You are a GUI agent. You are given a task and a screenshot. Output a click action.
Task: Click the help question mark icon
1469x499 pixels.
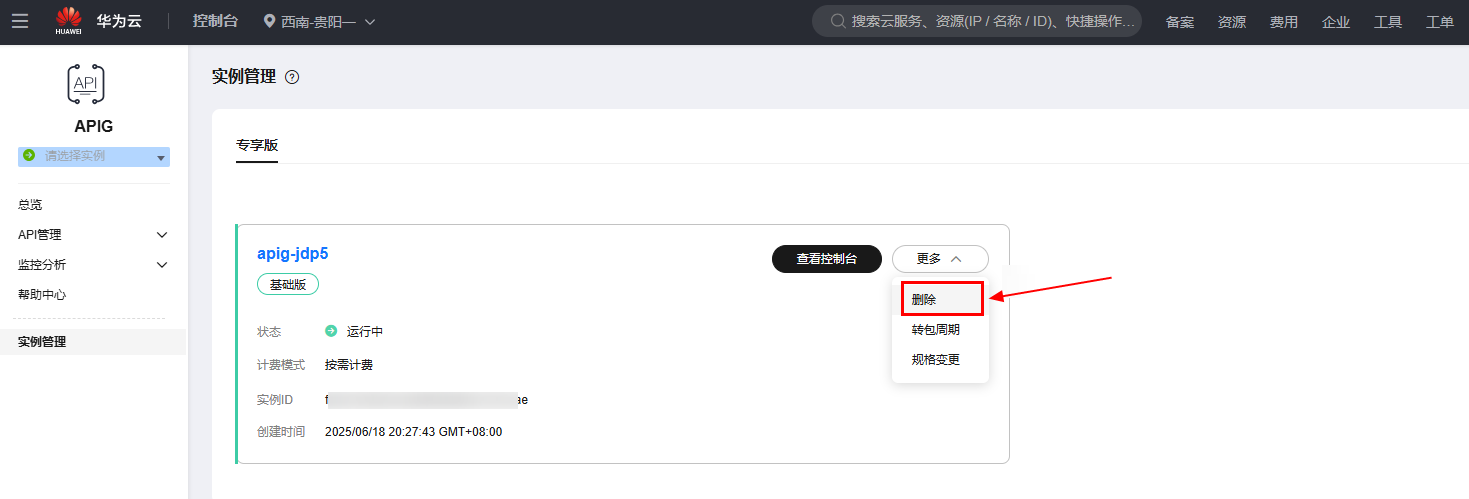tap(292, 77)
